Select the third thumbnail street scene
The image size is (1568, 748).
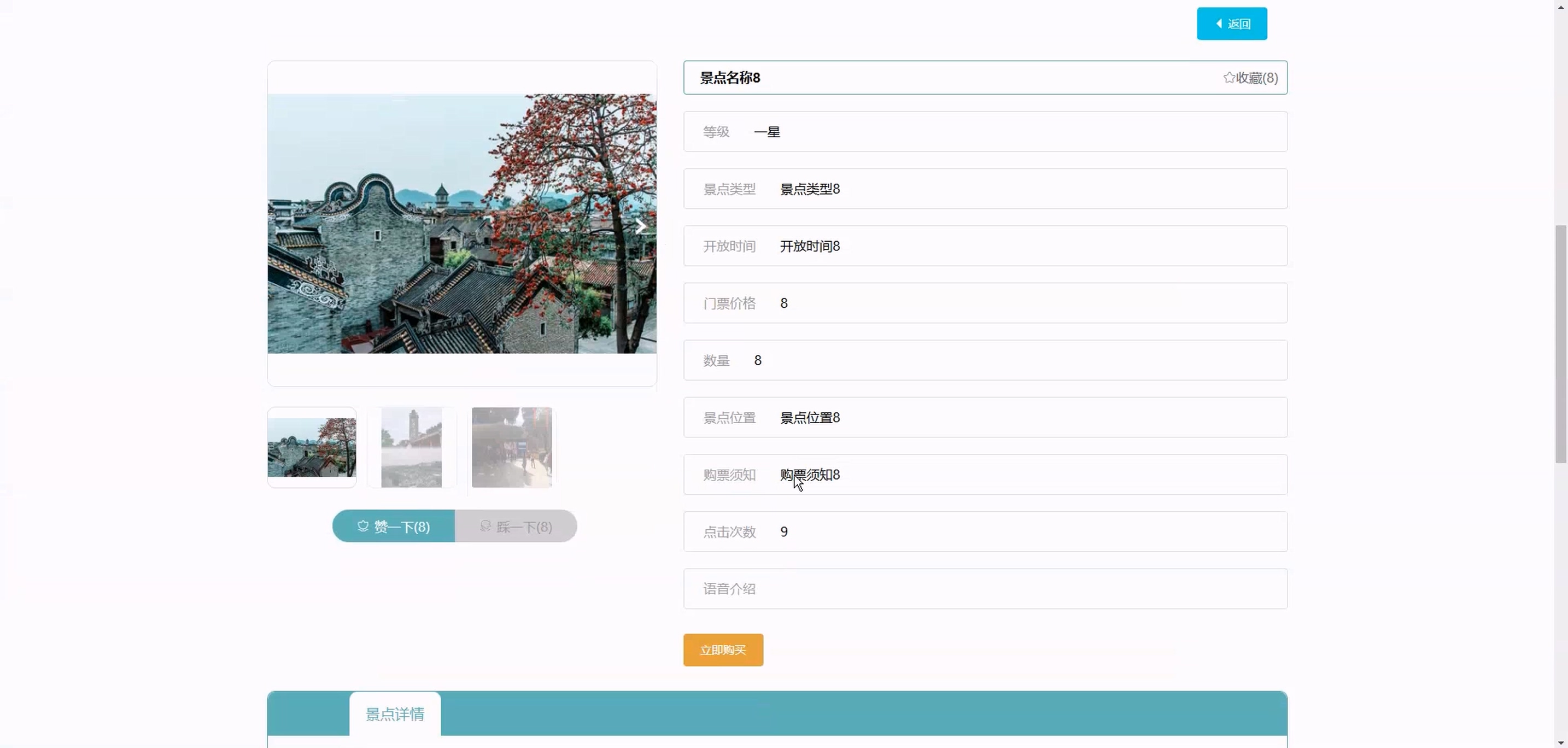pos(511,447)
